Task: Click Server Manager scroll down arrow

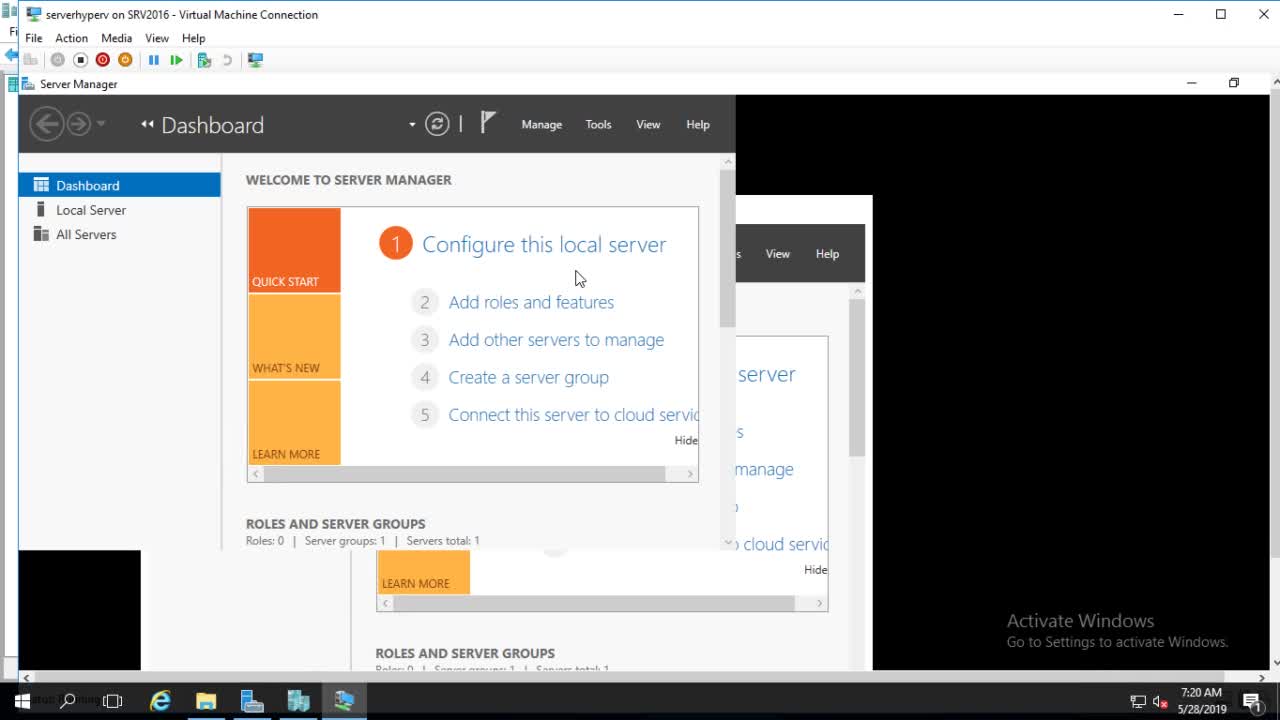Action: click(727, 542)
